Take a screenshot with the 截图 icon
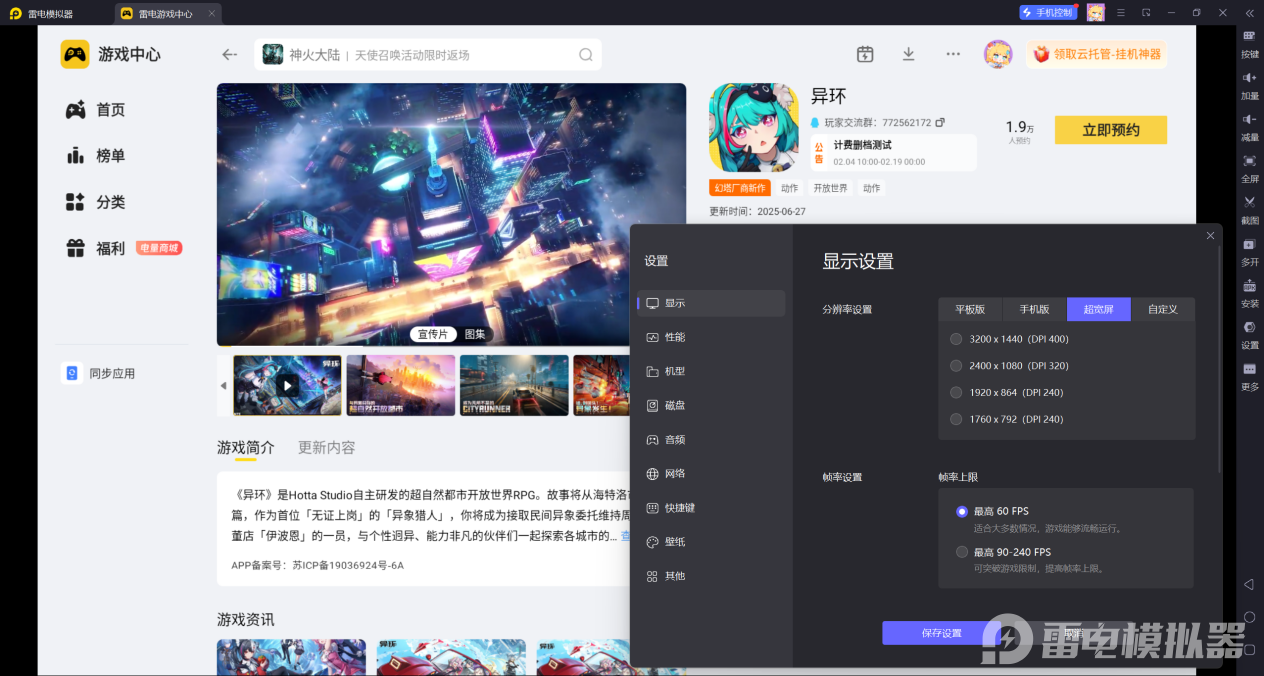 coord(1249,203)
